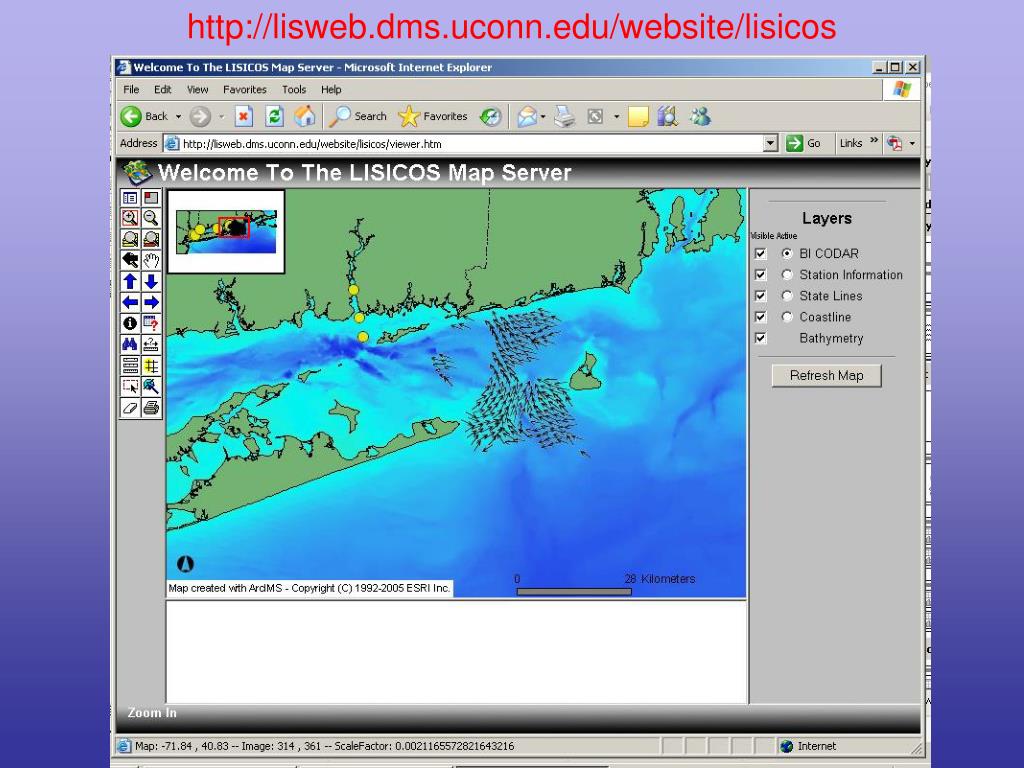This screenshot has width=1024, height=768.
Task: Click the Messenger icon in browser toolbar
Action: tap(700, 117)
